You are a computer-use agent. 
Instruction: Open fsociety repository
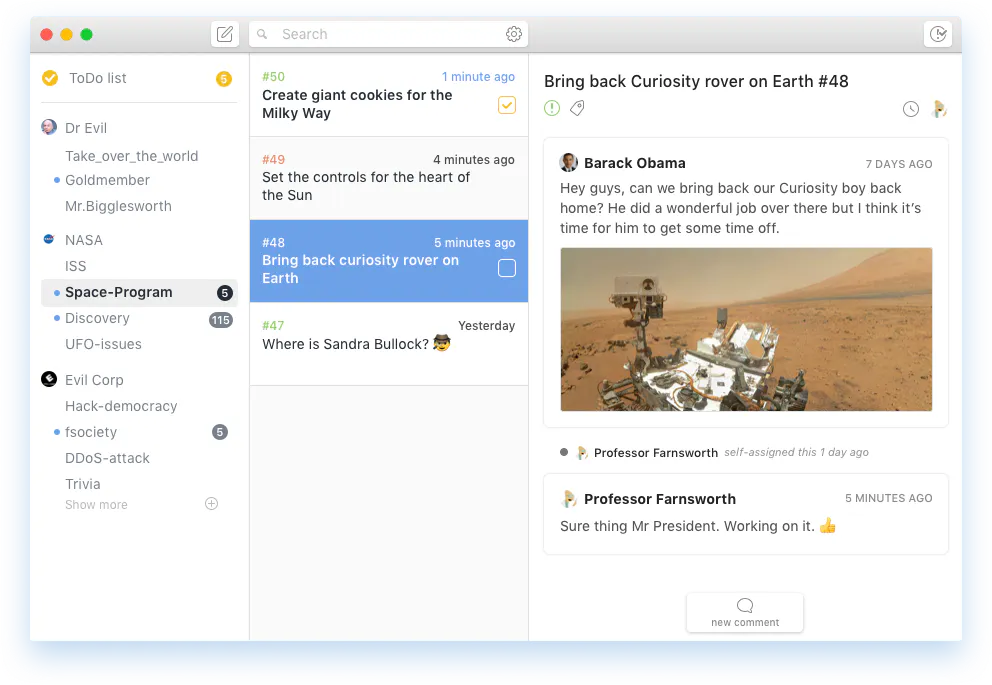(x=91, y=432)
